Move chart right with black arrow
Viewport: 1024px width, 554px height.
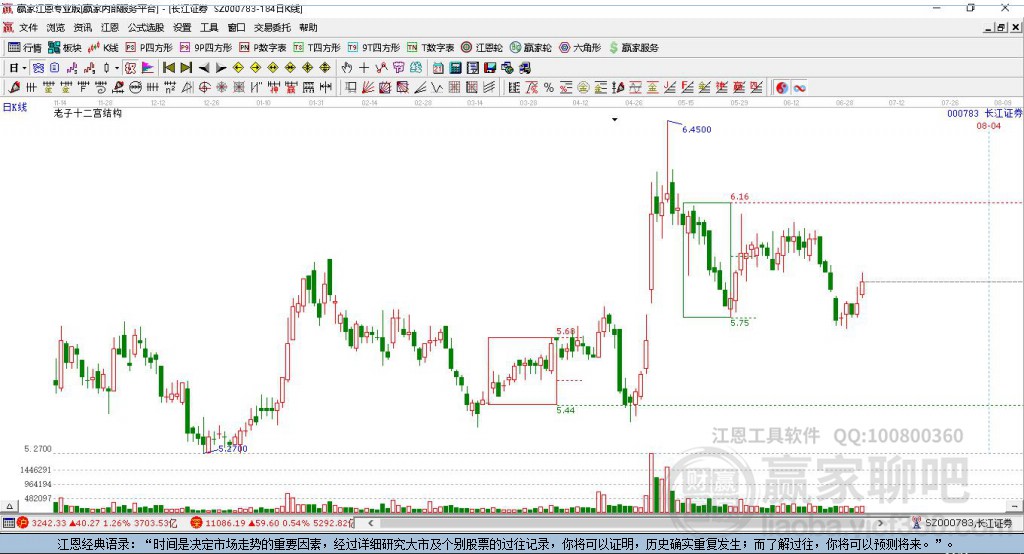(x=221, y=68)
